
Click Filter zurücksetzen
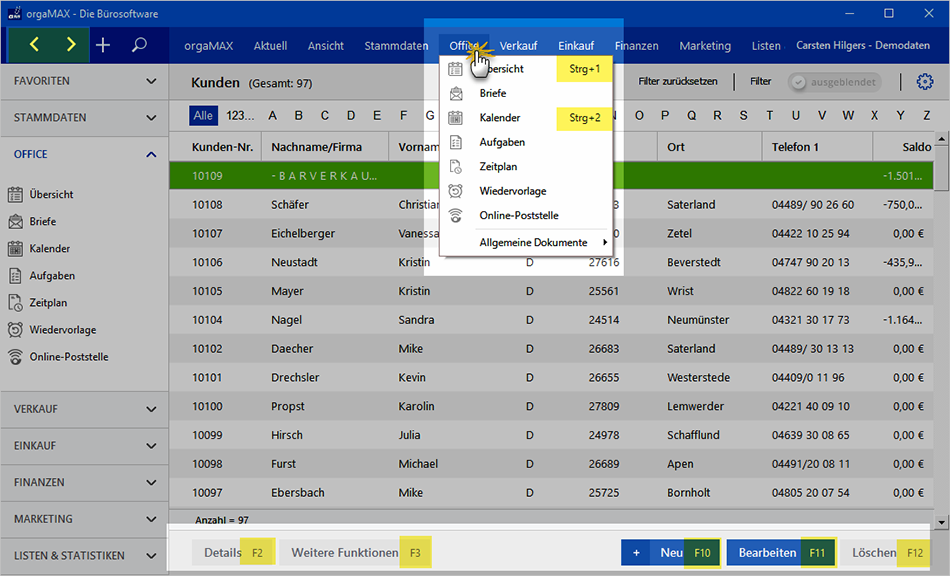point(677,81)
